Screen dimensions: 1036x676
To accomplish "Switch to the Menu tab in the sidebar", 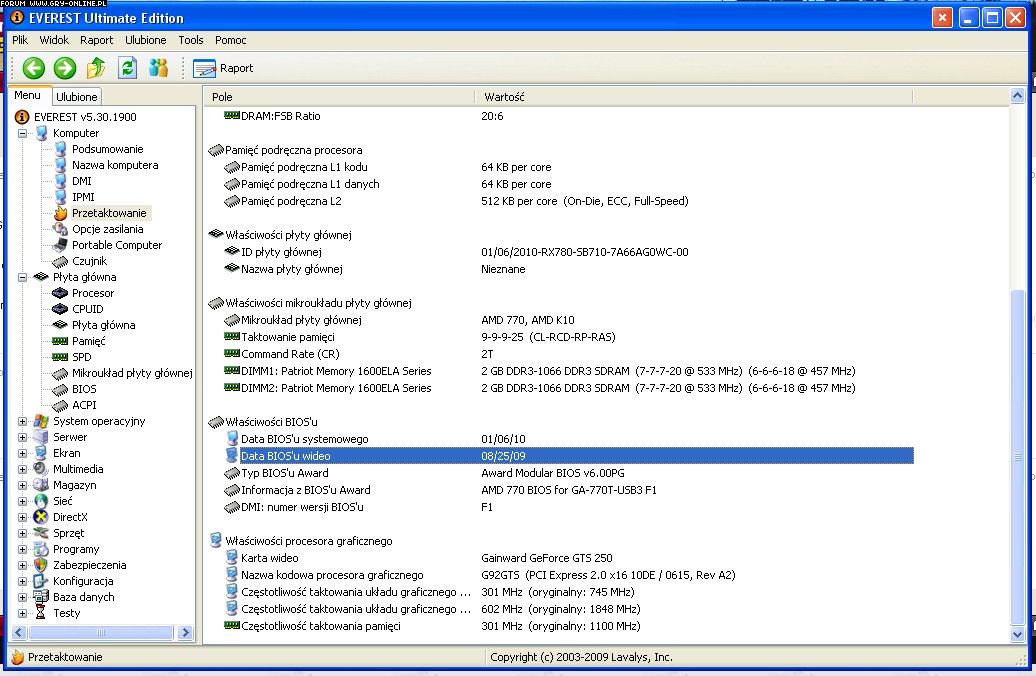I will tap(28, 95).
